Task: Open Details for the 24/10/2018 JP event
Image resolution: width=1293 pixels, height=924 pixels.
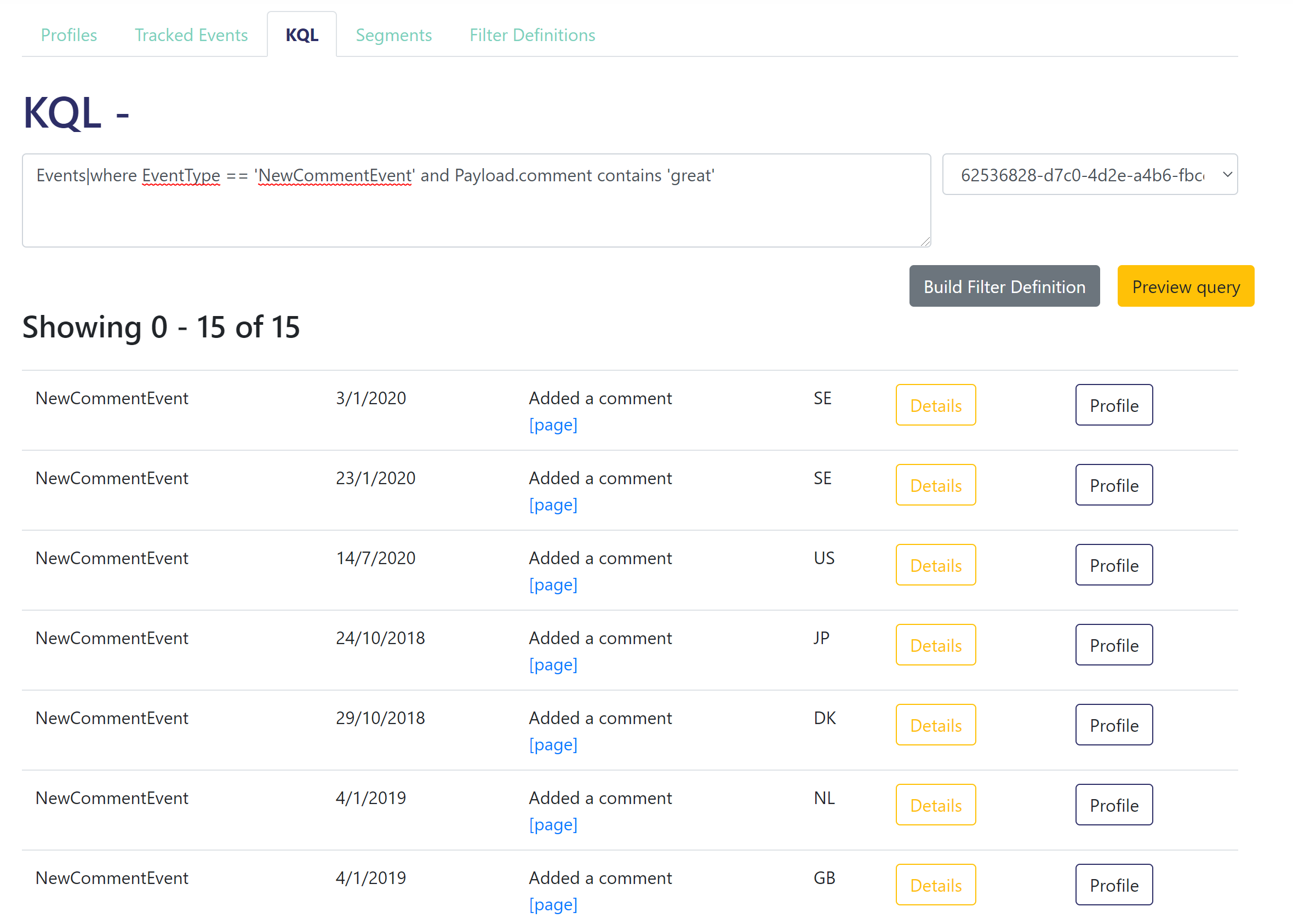Action: 936,645
